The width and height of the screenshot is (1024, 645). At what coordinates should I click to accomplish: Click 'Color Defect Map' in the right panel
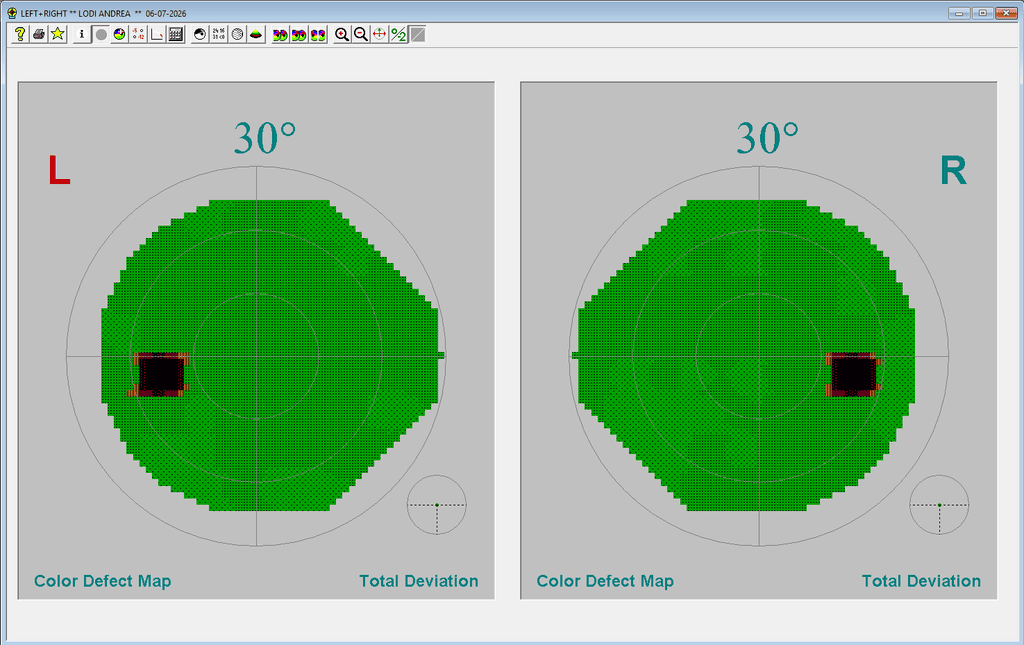pos(605,581)
